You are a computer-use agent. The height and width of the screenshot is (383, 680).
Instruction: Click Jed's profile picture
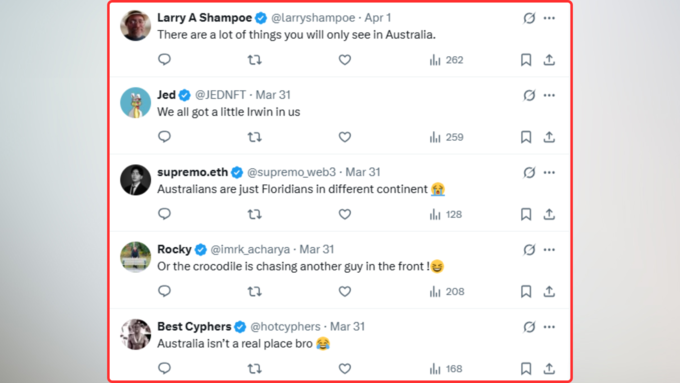point(135,102)
